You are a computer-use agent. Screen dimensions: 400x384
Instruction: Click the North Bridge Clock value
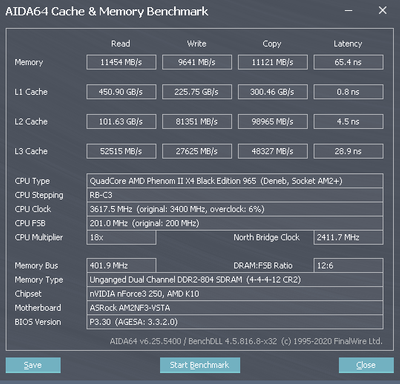348,237
